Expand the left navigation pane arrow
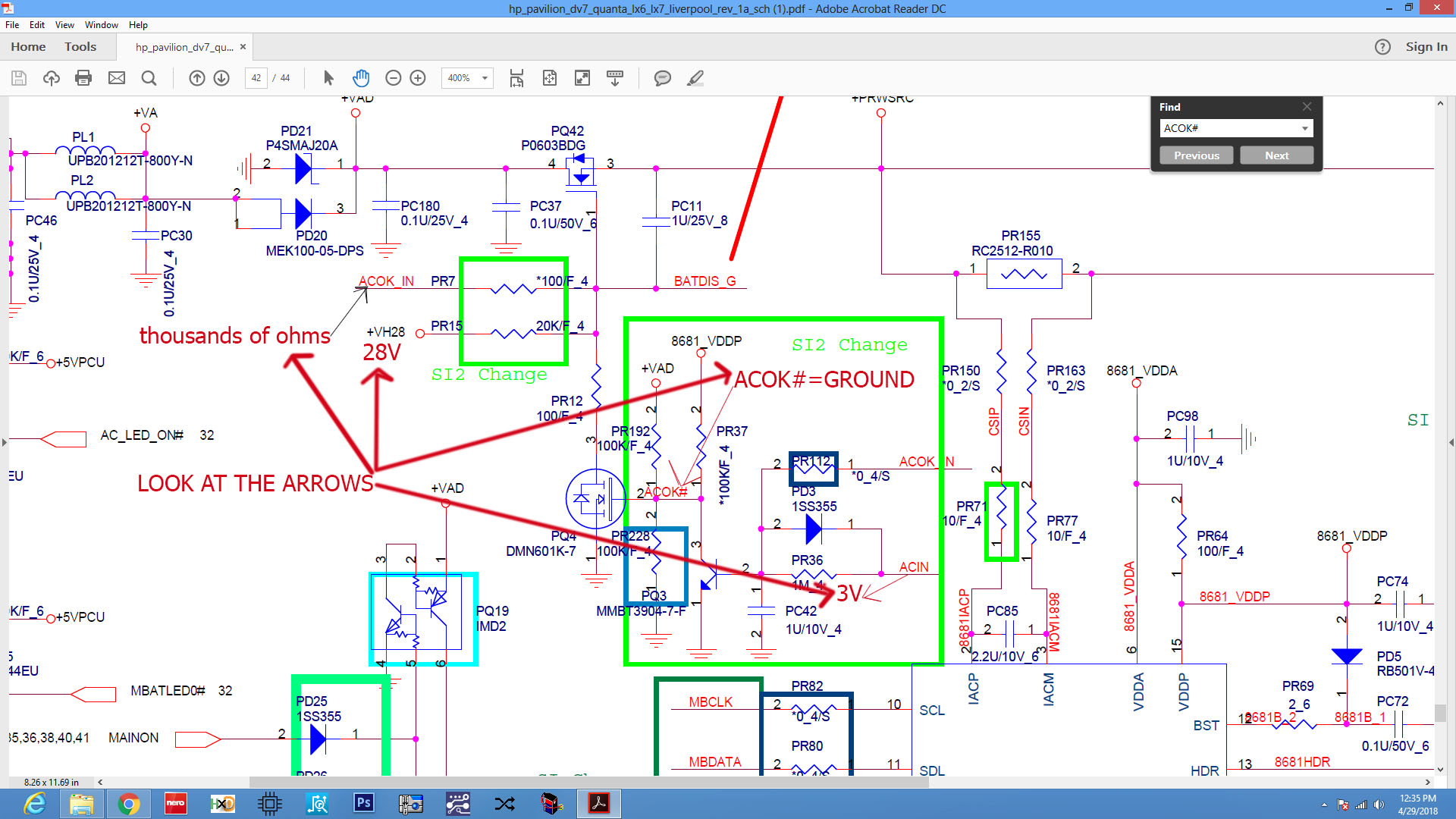Screen dimensions: 1456x819 point(5,442)
